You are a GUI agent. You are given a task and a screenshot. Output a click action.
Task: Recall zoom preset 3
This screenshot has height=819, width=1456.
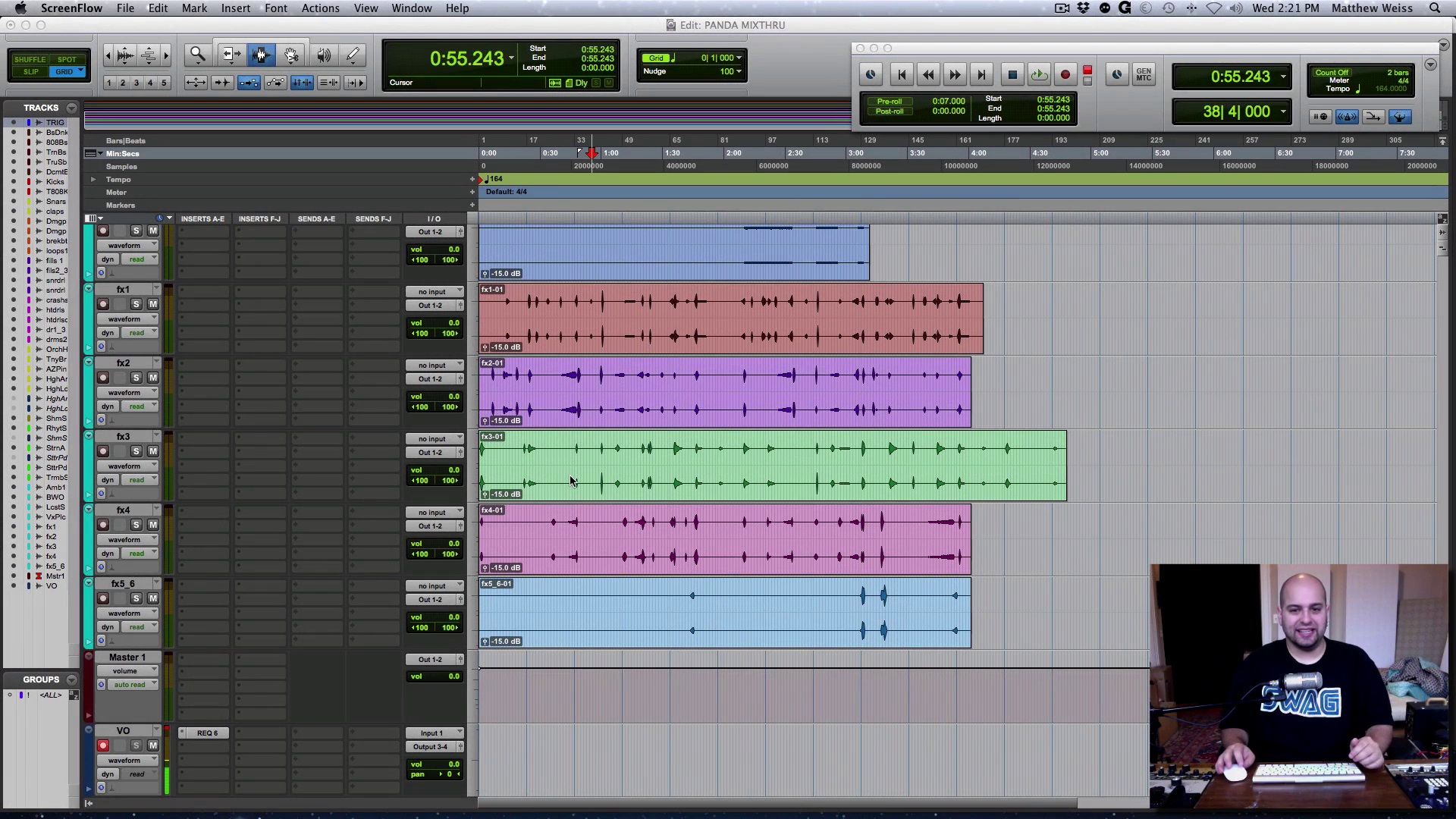tap(136, 83)
